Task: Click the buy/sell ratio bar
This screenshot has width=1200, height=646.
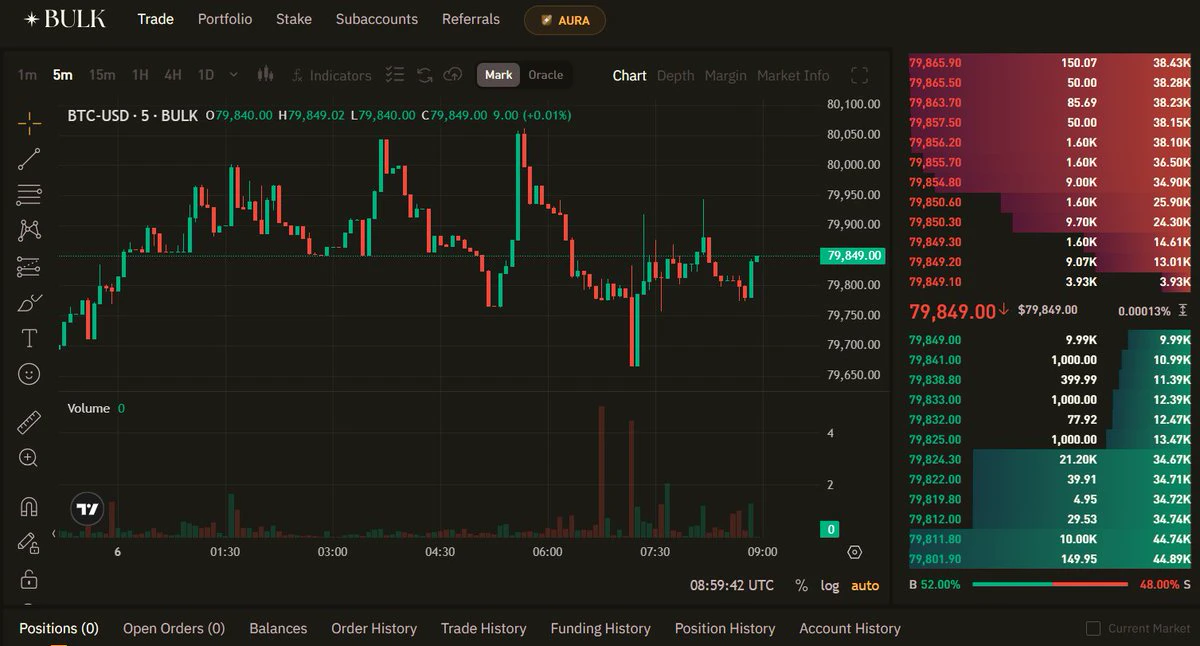Action: [x=1049, y=584]
